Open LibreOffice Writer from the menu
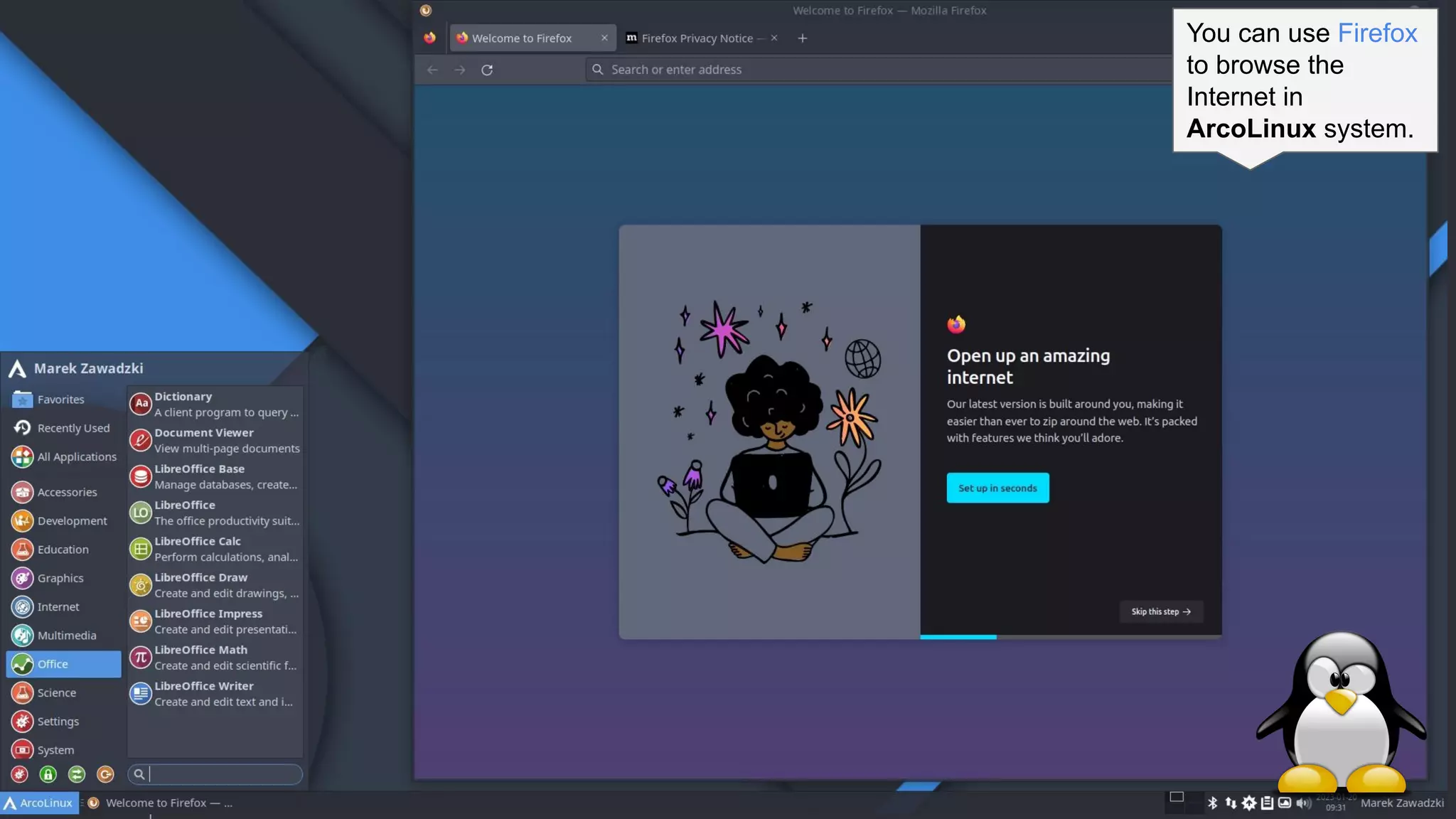 point(213,693)
